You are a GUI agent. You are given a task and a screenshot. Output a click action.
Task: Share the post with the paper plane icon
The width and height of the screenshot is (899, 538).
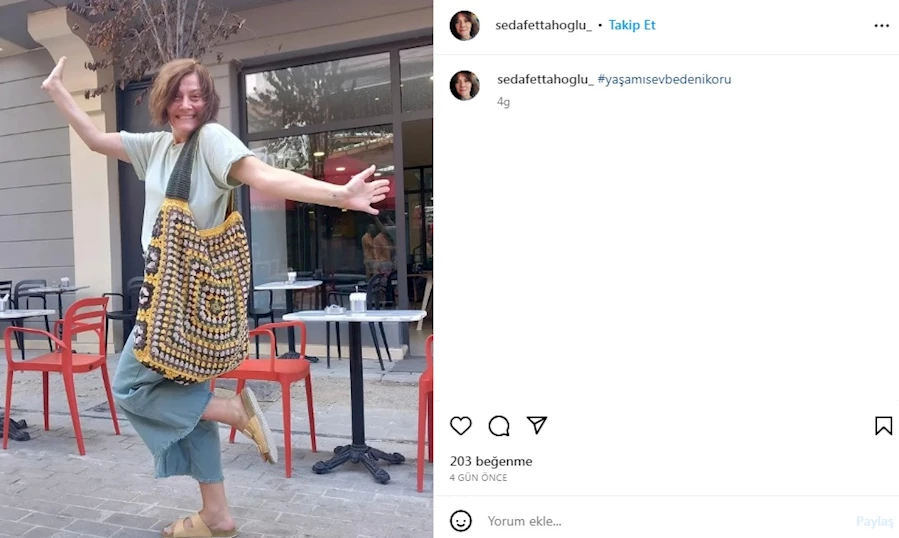[x=537, y=425]
